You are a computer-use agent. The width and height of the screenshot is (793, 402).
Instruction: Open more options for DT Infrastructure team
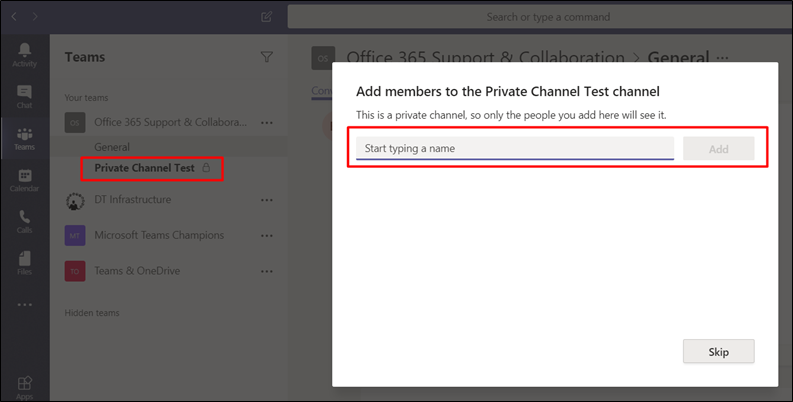point(267,200)
